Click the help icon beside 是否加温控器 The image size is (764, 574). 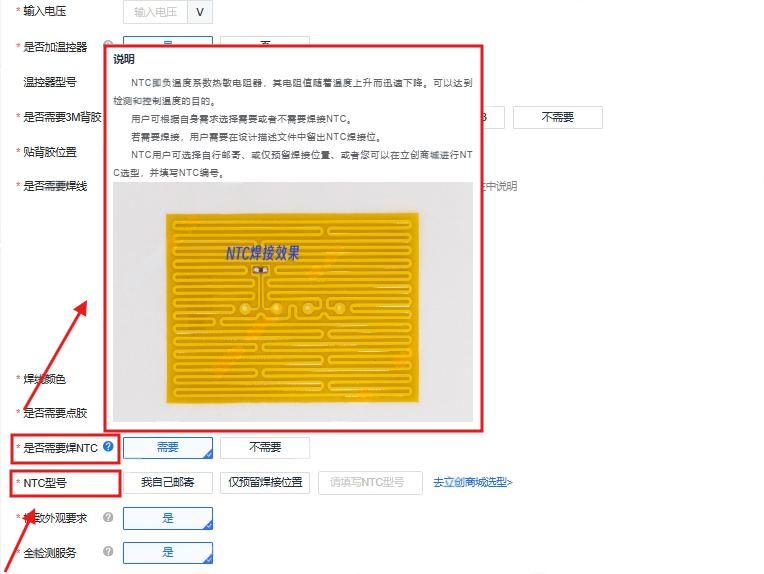[108, 46]
